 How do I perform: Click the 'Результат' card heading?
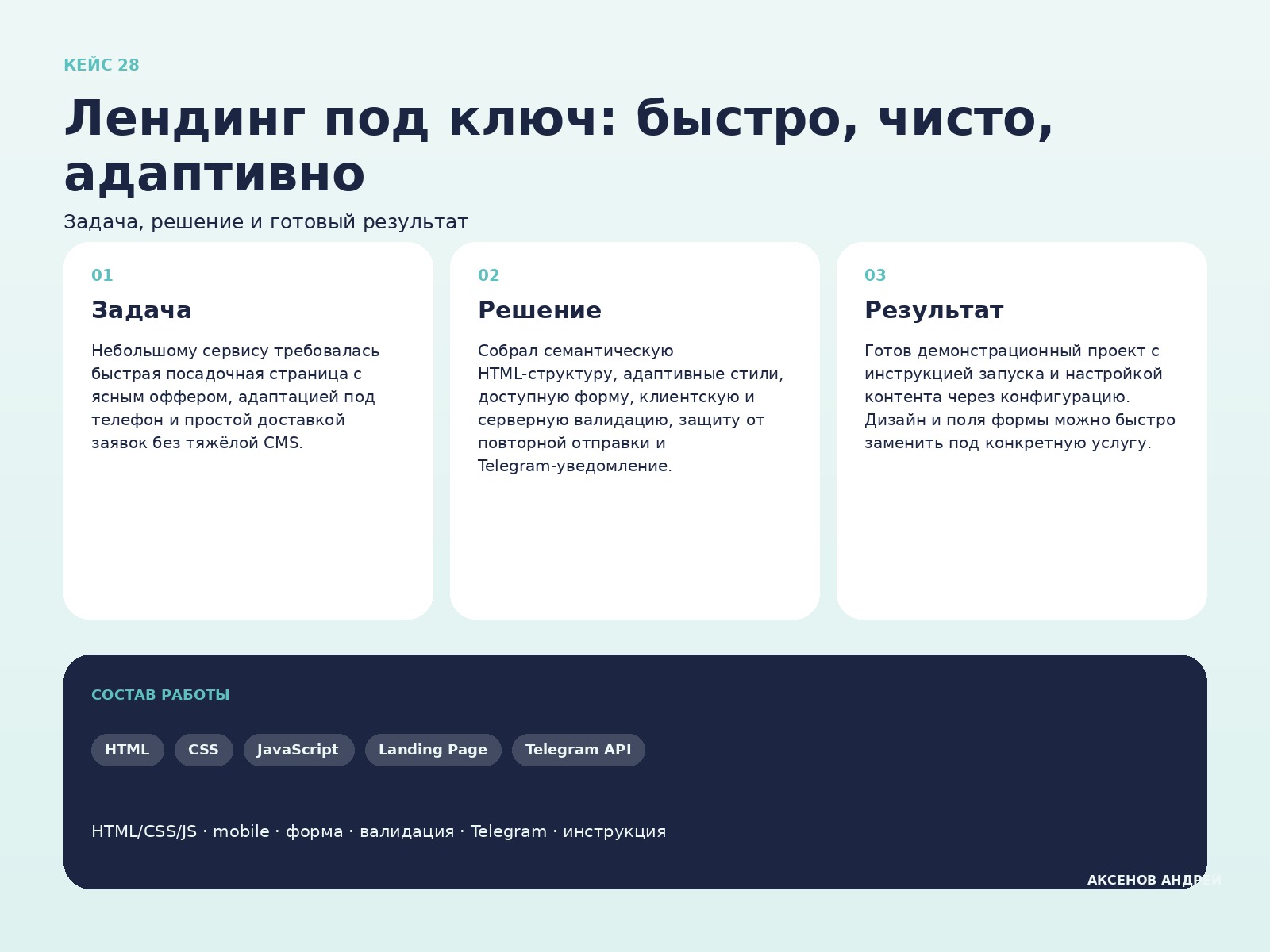click(934, 310)
